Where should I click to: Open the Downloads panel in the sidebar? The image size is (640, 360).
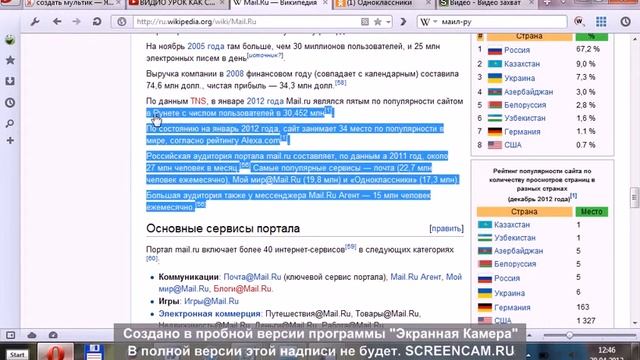[10, 81]
